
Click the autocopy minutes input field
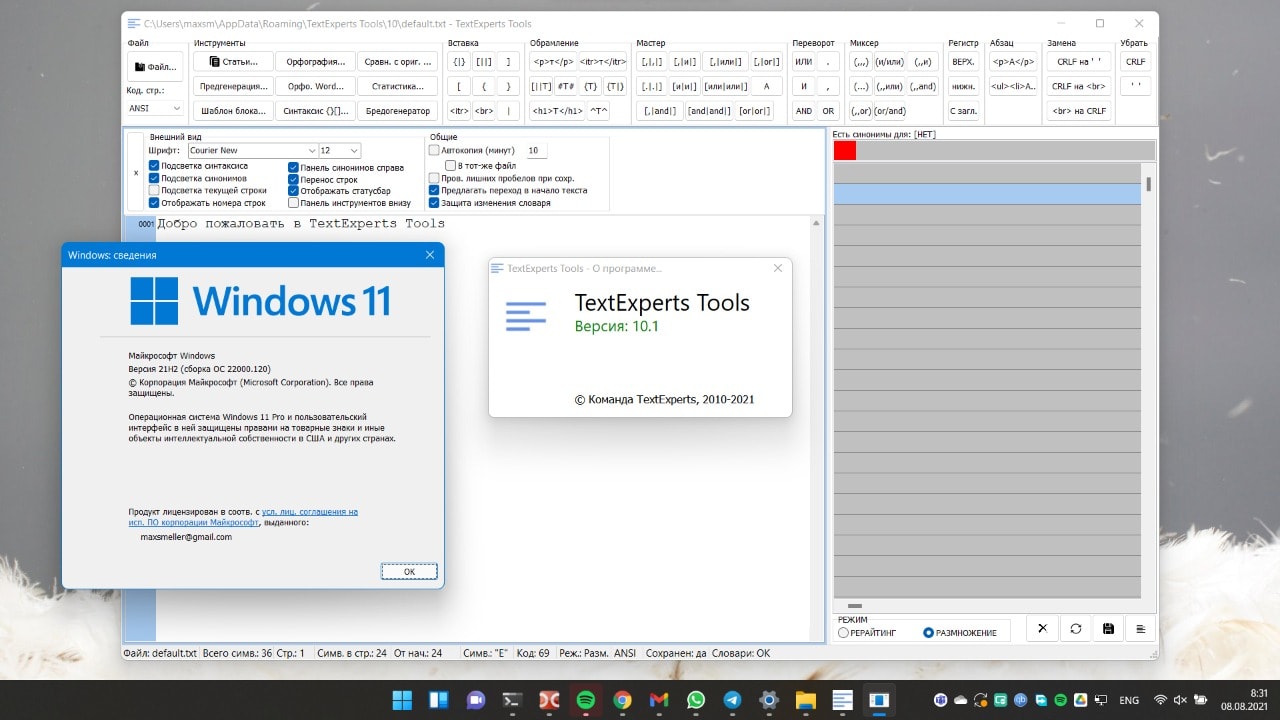click(536, 150)
